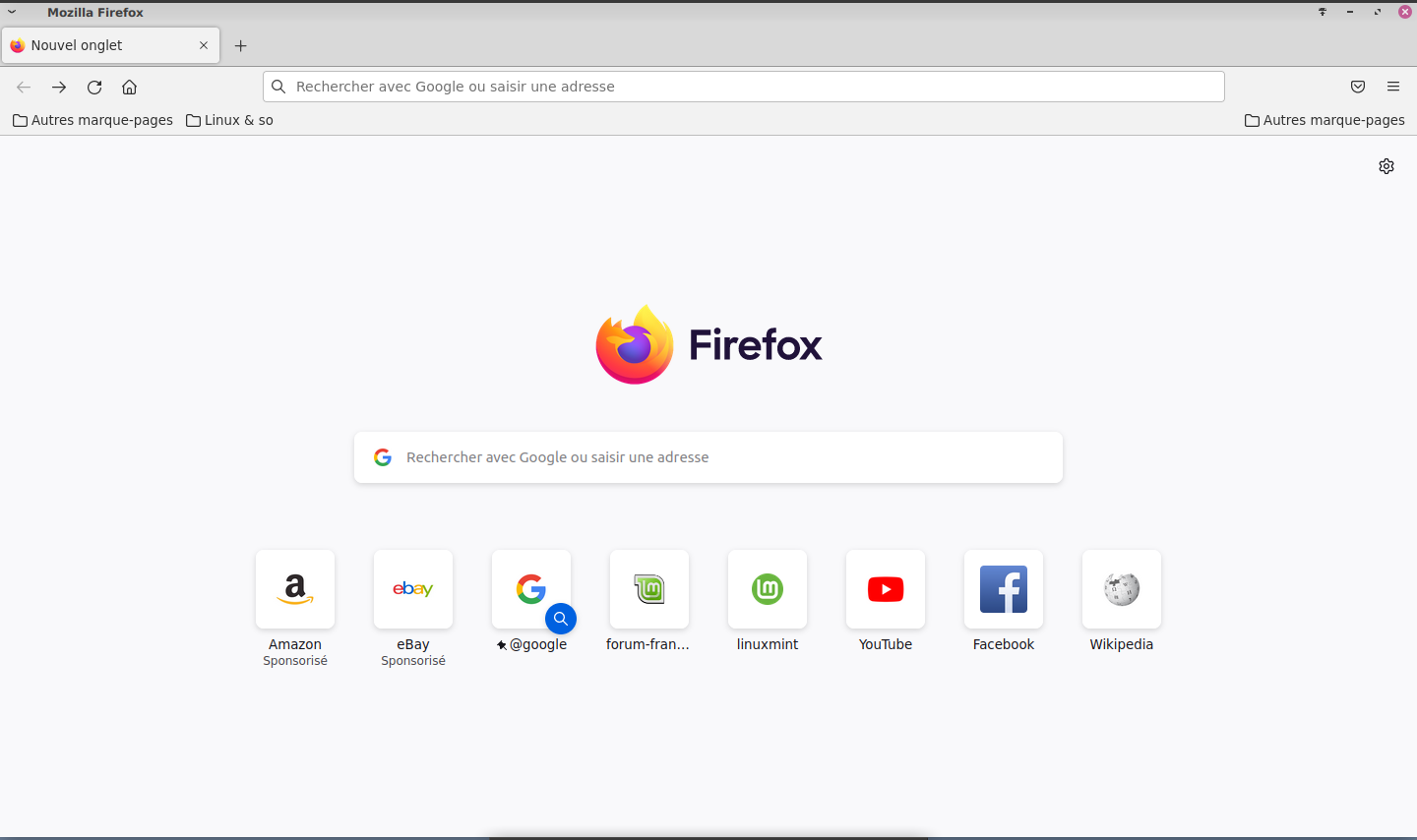Screen dimensions: 1417x840
Task: Toggle the always-on-top pin in title bar
Action: pyautogui.click(x=1323, y=12)
